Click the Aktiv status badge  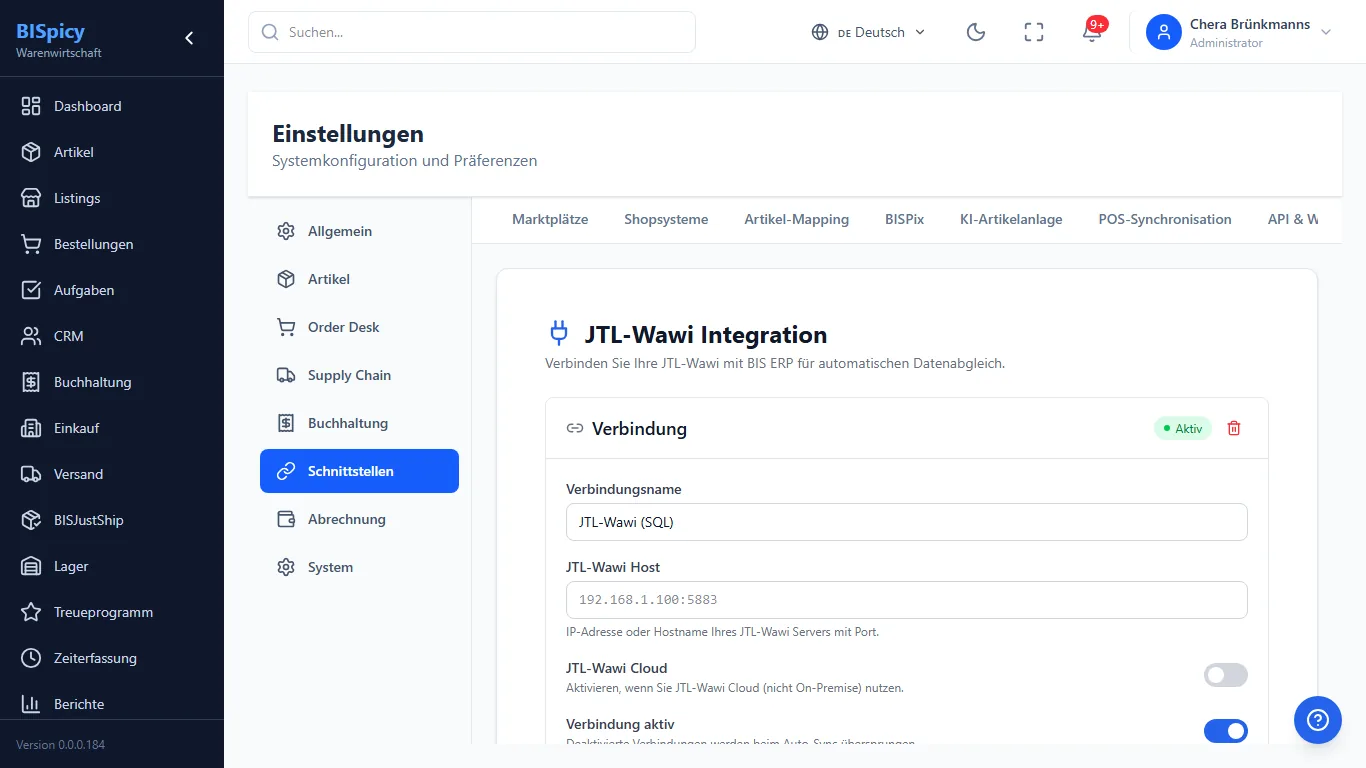(x=1183, y=428)
